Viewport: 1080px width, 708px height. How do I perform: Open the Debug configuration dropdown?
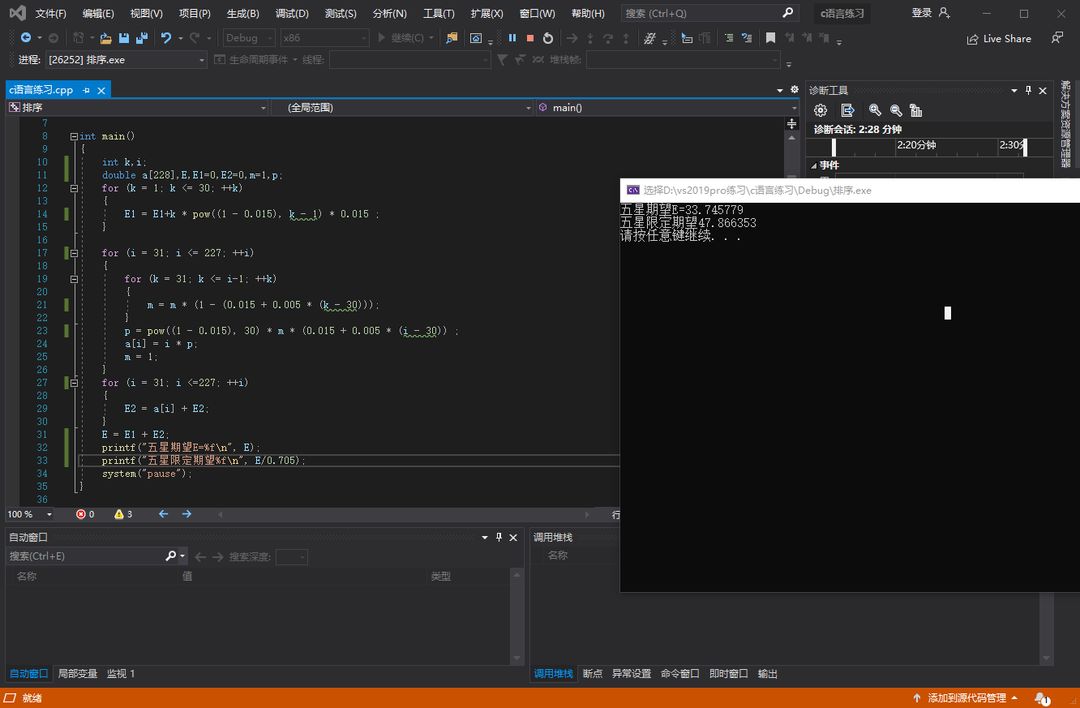[249, 38]
